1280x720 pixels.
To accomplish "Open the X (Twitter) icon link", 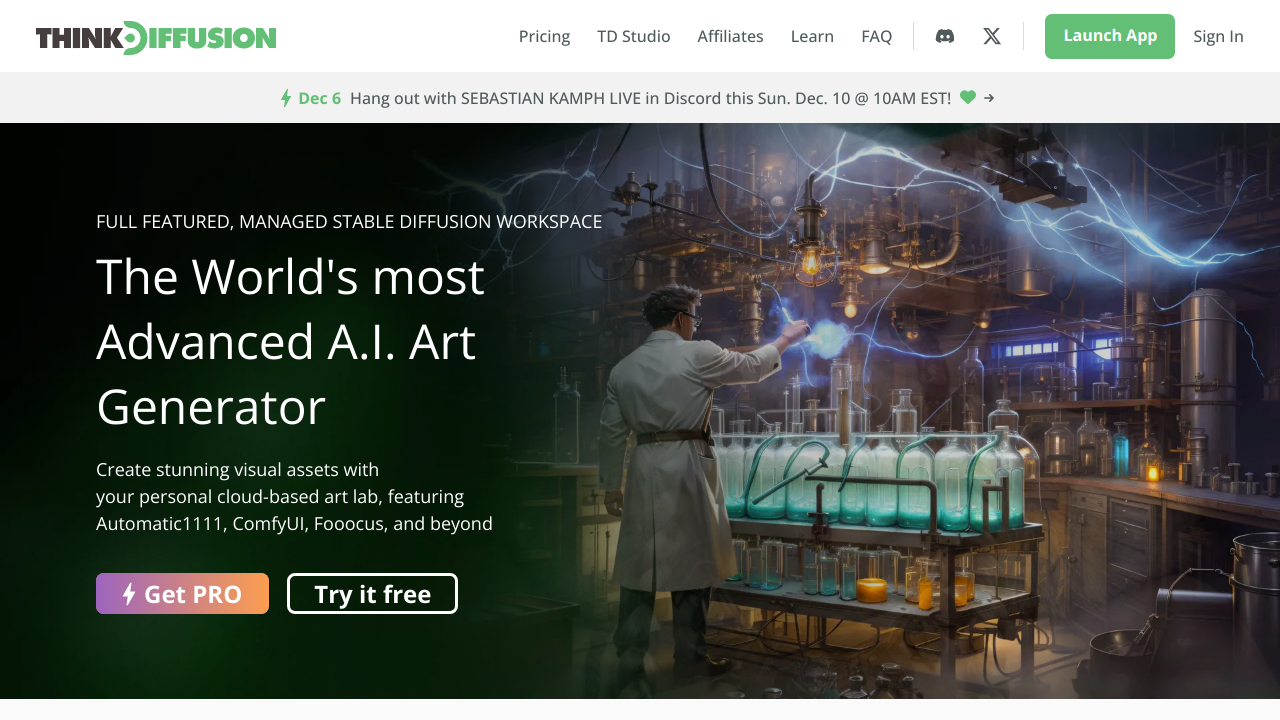I will click(x=991, y=36).
